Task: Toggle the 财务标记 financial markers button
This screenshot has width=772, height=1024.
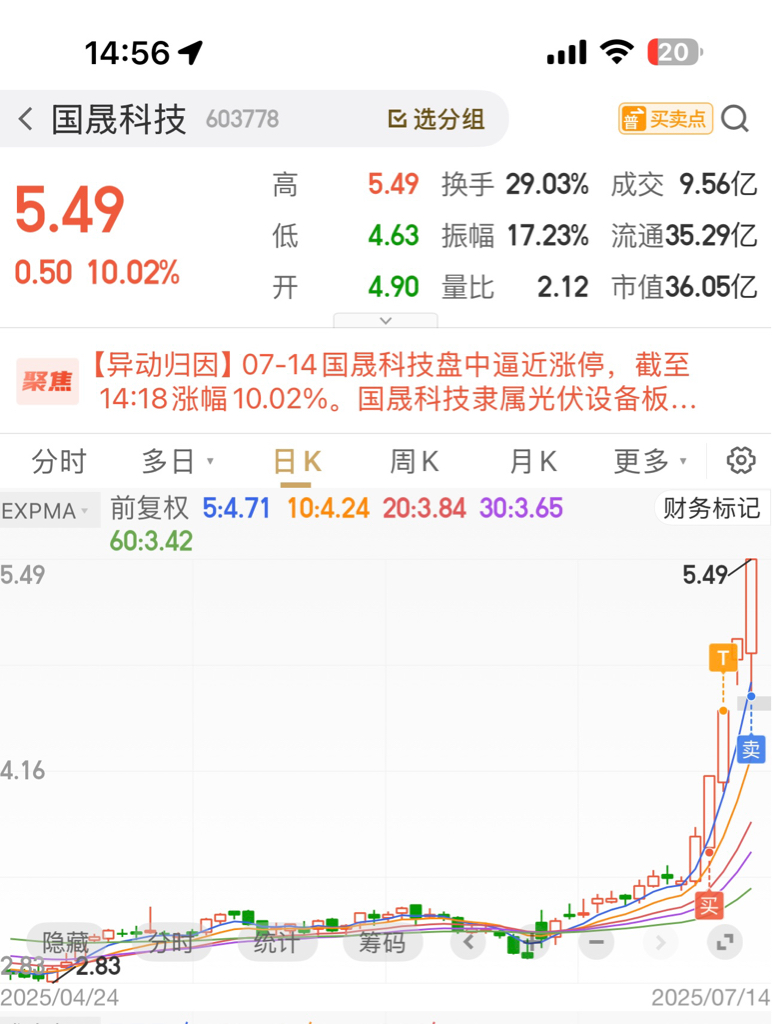Action: coord(712,508)
